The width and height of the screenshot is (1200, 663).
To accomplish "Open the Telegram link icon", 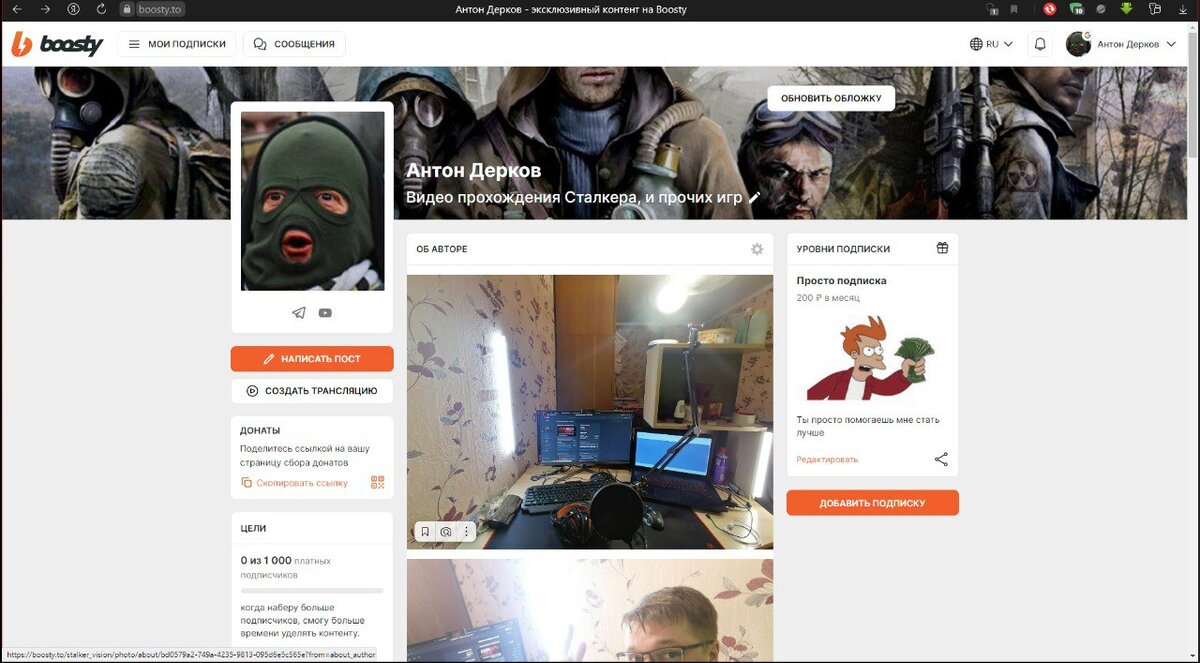I will 298,313.
